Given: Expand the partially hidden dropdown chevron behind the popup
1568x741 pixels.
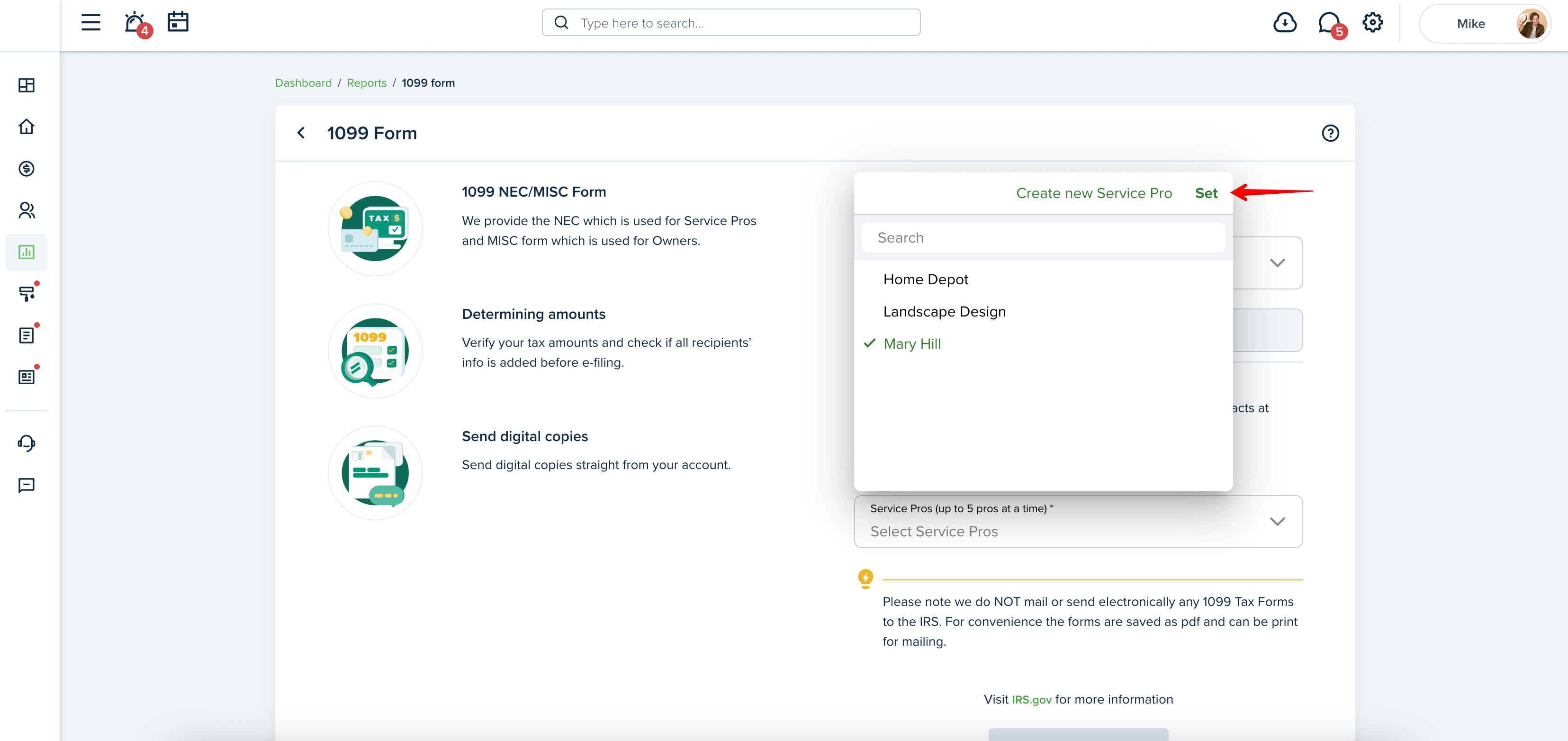Looking at the screenshot, I should [1277, 263].
